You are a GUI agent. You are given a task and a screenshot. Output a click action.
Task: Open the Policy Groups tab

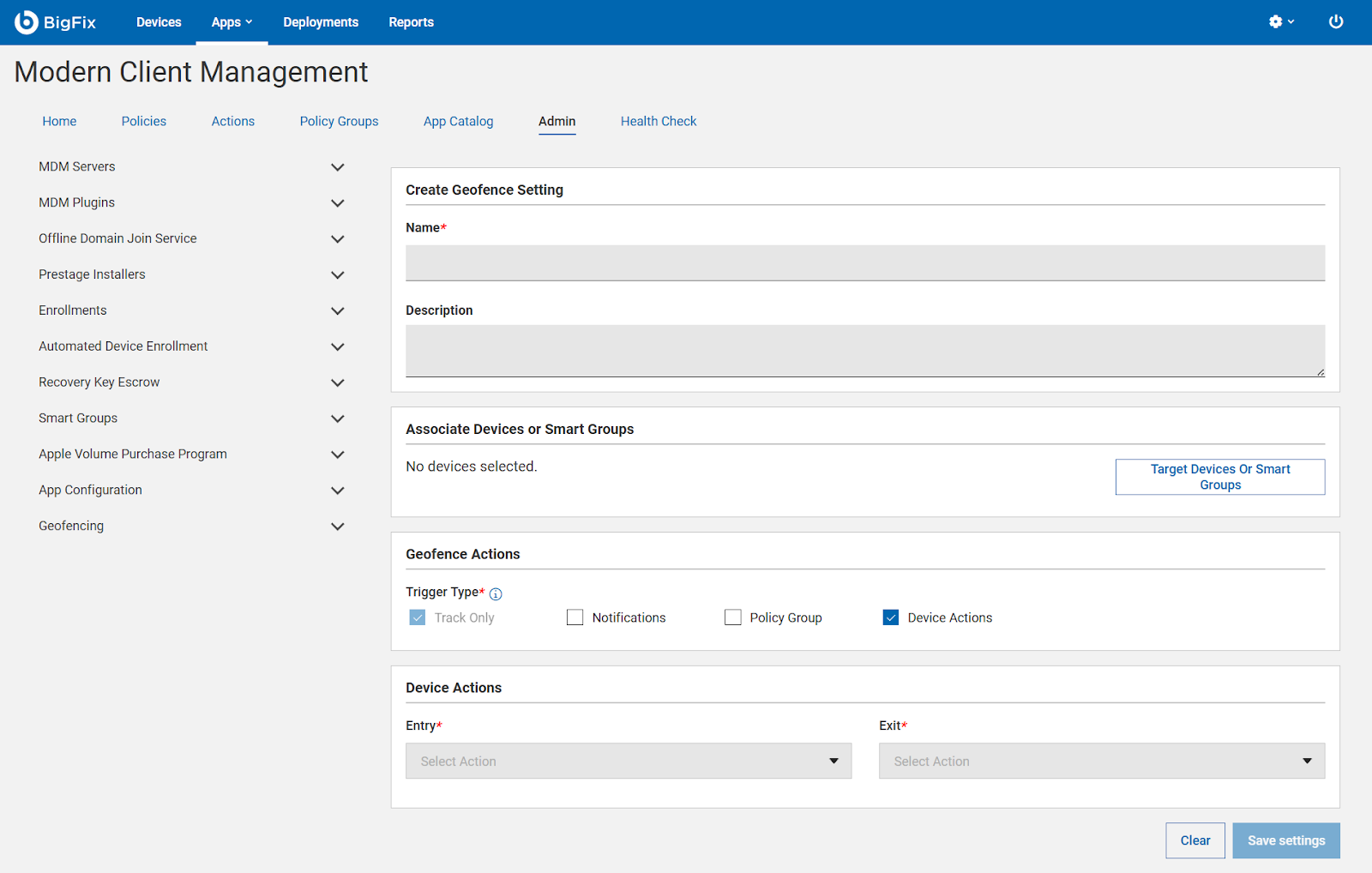click(339, 122)
